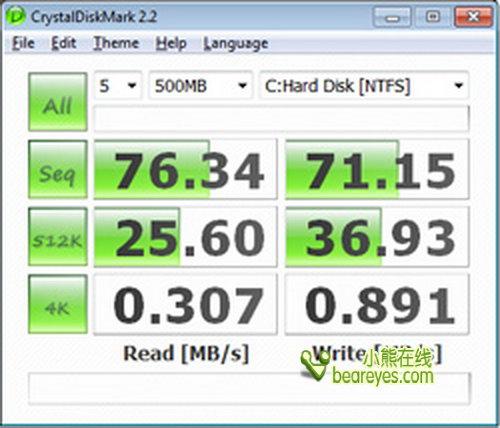Viewport: 500px width, 428px height.
Task: Select the 512K read result 25.60
Action: 185,237
